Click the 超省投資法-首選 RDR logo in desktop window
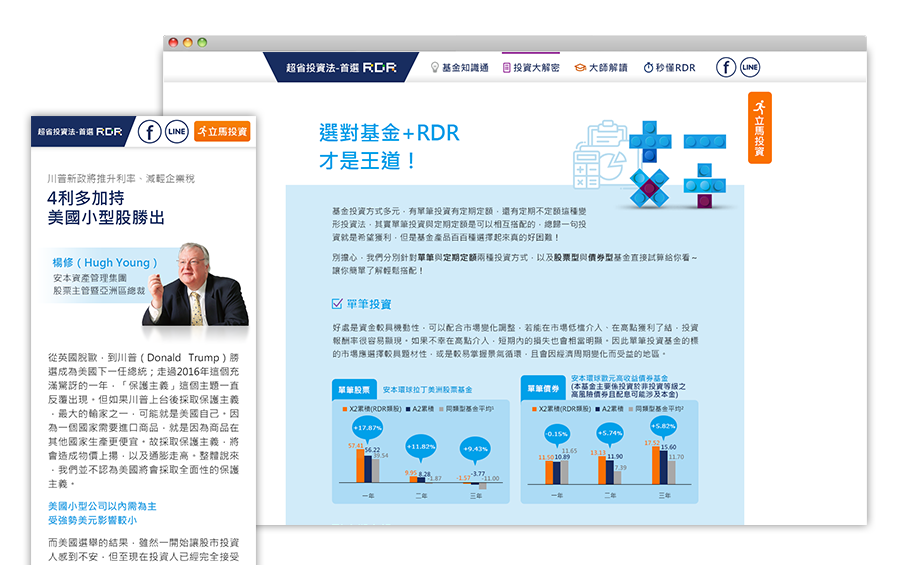Viewport: 900px width, 565px height. (x=341, y=68)
